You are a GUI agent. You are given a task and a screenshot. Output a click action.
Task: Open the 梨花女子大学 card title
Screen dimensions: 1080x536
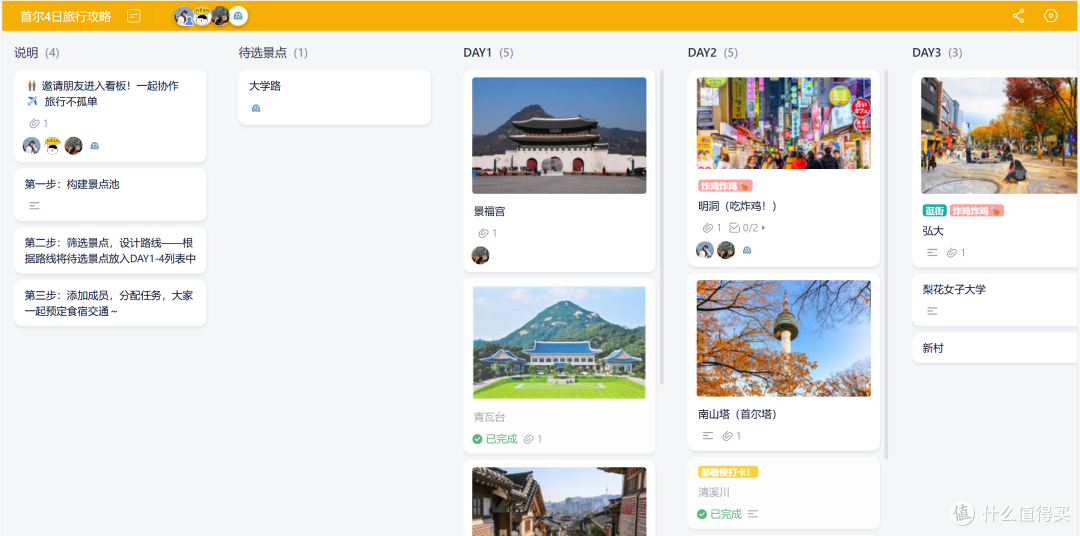click(x=954, y=289)
